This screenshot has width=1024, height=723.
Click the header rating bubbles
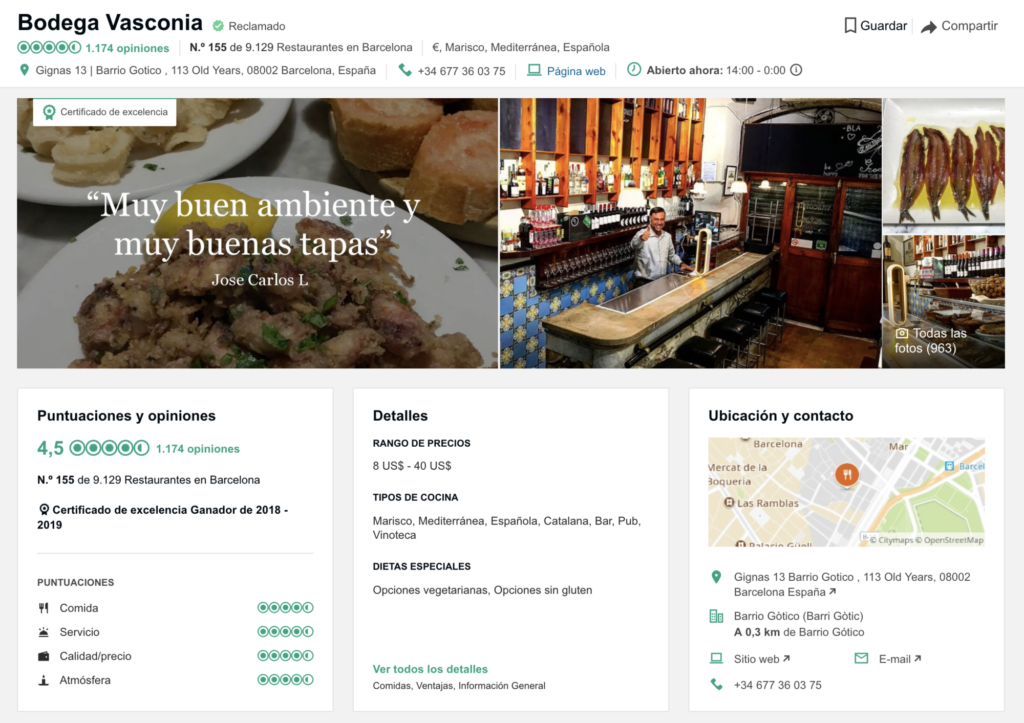pyautogui.click(x=49, y=47)
